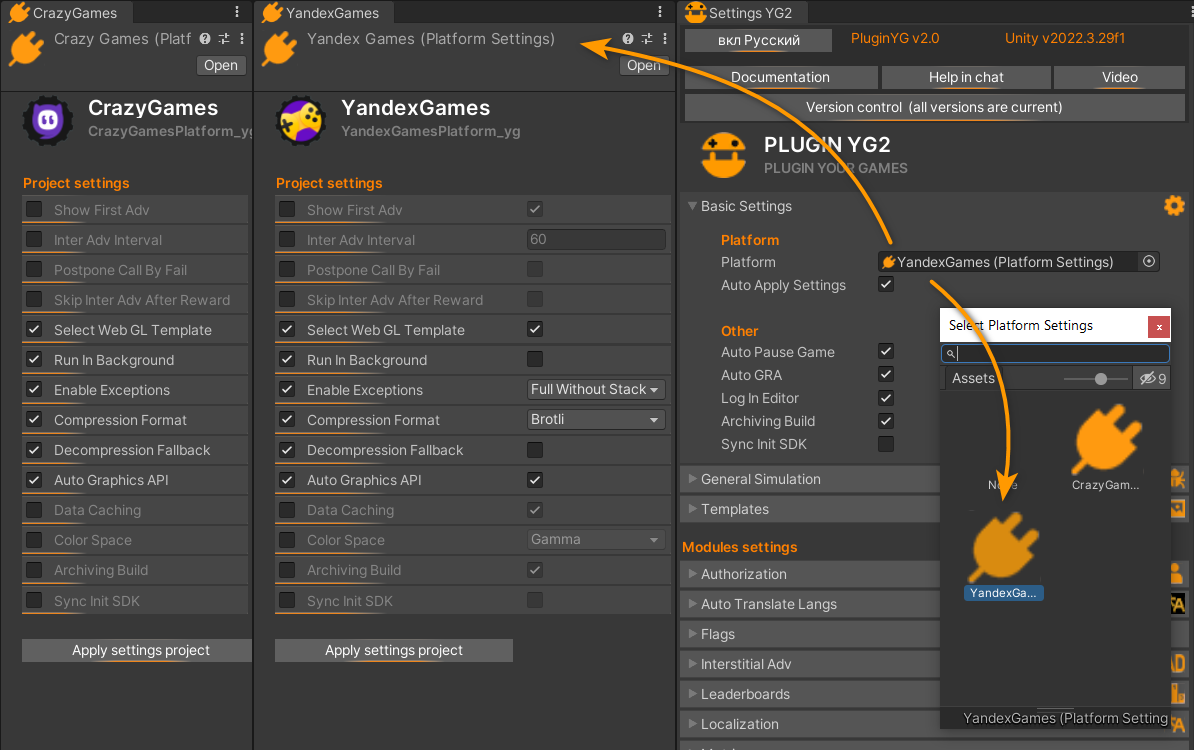Screen dimensions: 1194x750
Task: Click the Plugin YG2 robot logo
Action: 723,155
